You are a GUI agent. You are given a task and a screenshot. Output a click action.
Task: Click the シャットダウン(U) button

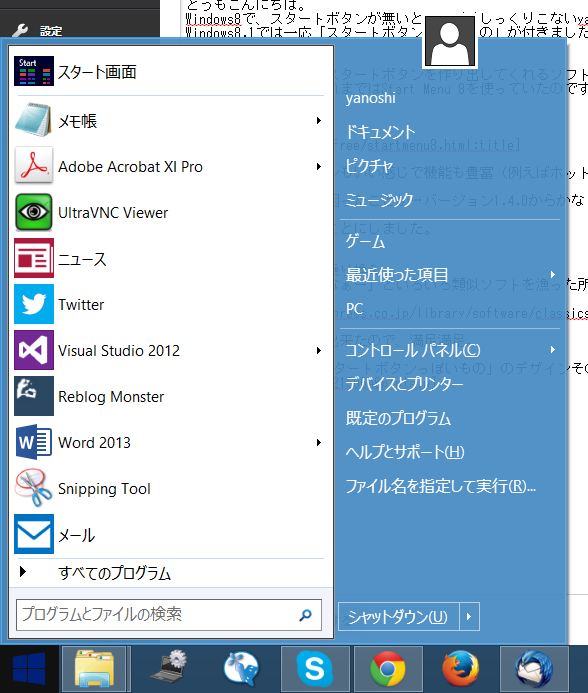[x=399, y=616]
